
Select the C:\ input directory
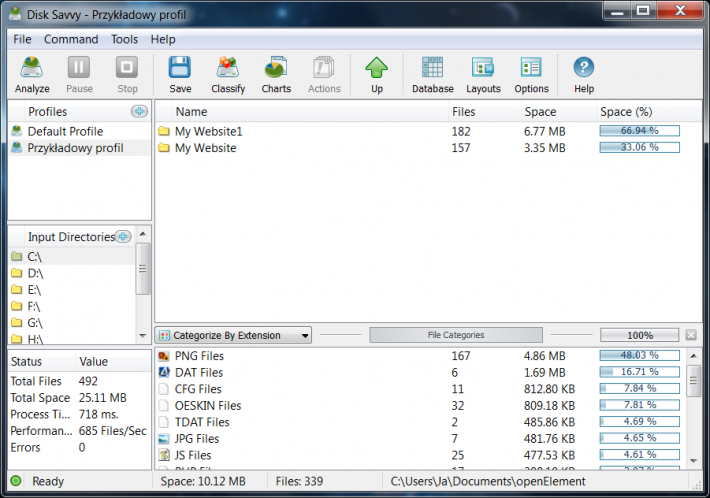tap(72, 257)
